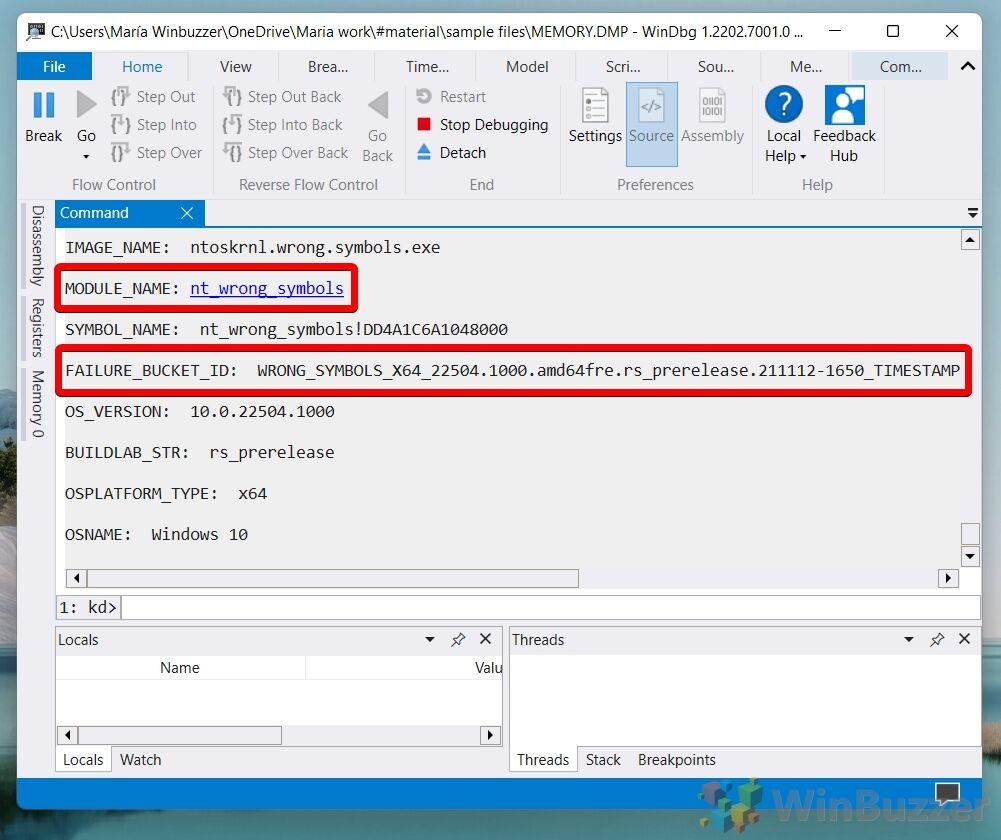
Task: Switch to the Breakpoints ribbon tab
Action: [328, 66]
